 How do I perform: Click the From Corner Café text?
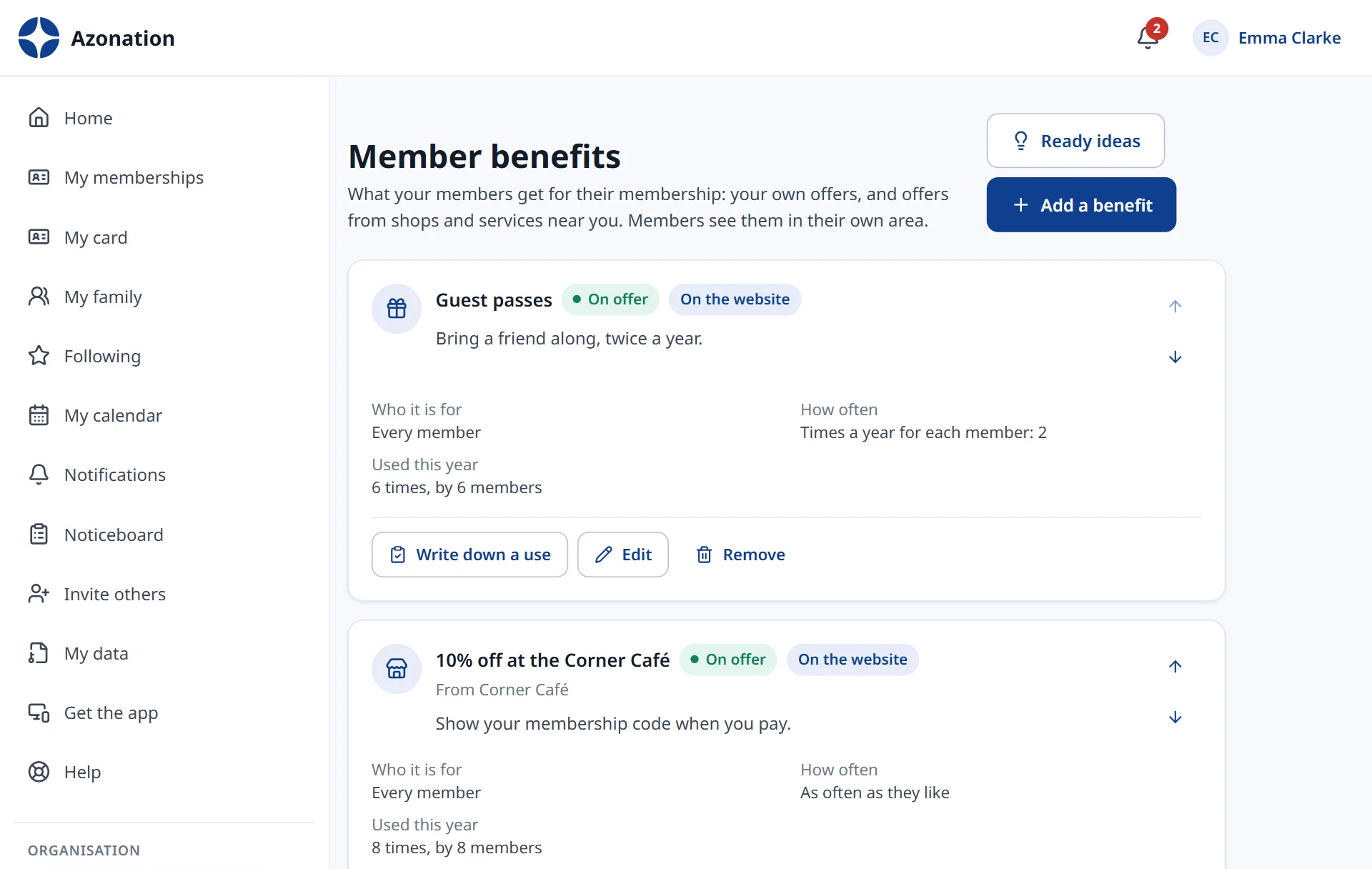coord(502,690)
